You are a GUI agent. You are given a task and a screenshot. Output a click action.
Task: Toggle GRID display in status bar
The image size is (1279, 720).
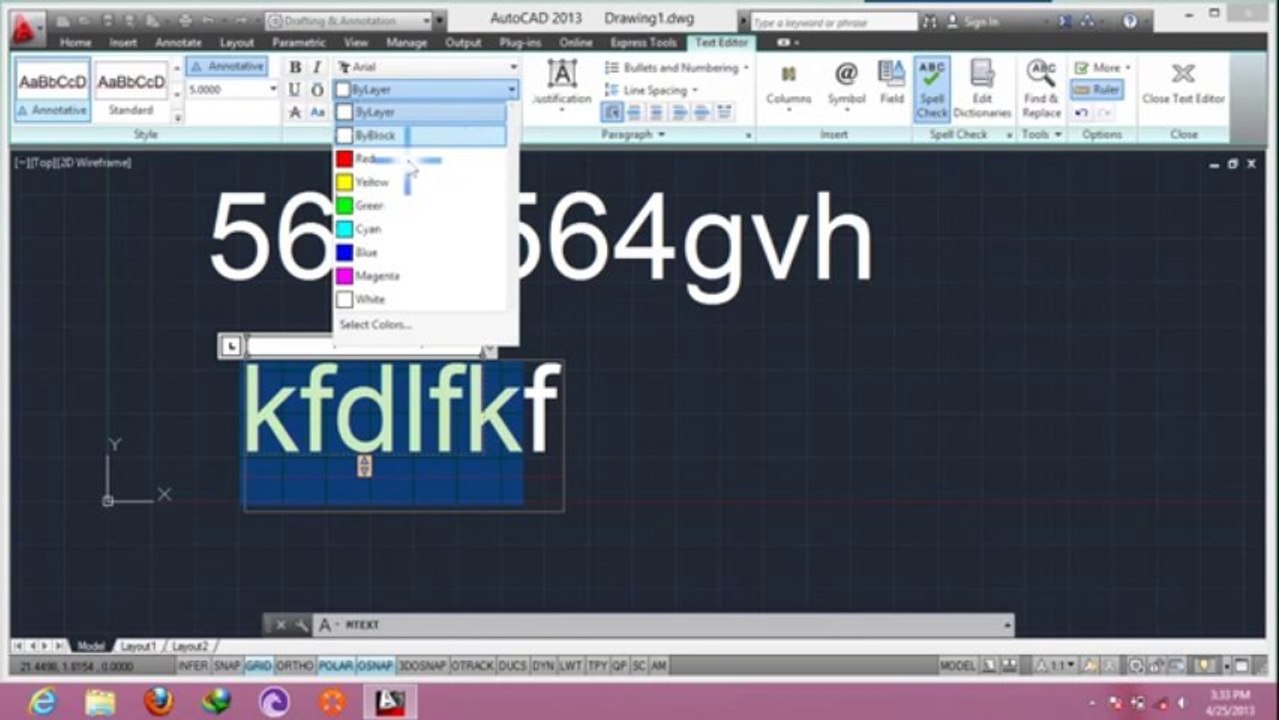(x=258, y=665)
